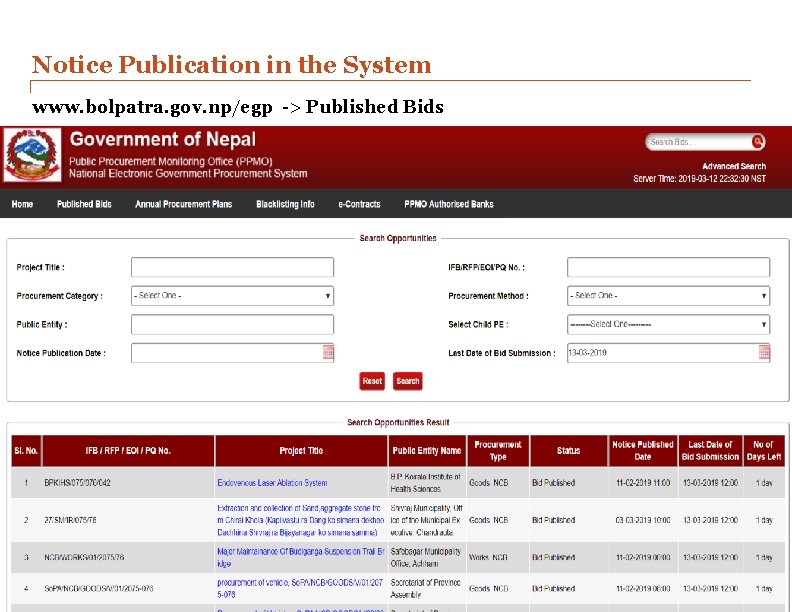Viewport: 792px width, 612px height.
Task: Click the 11-02-2019 11:00 published date cell
Action: pos(643,483)
